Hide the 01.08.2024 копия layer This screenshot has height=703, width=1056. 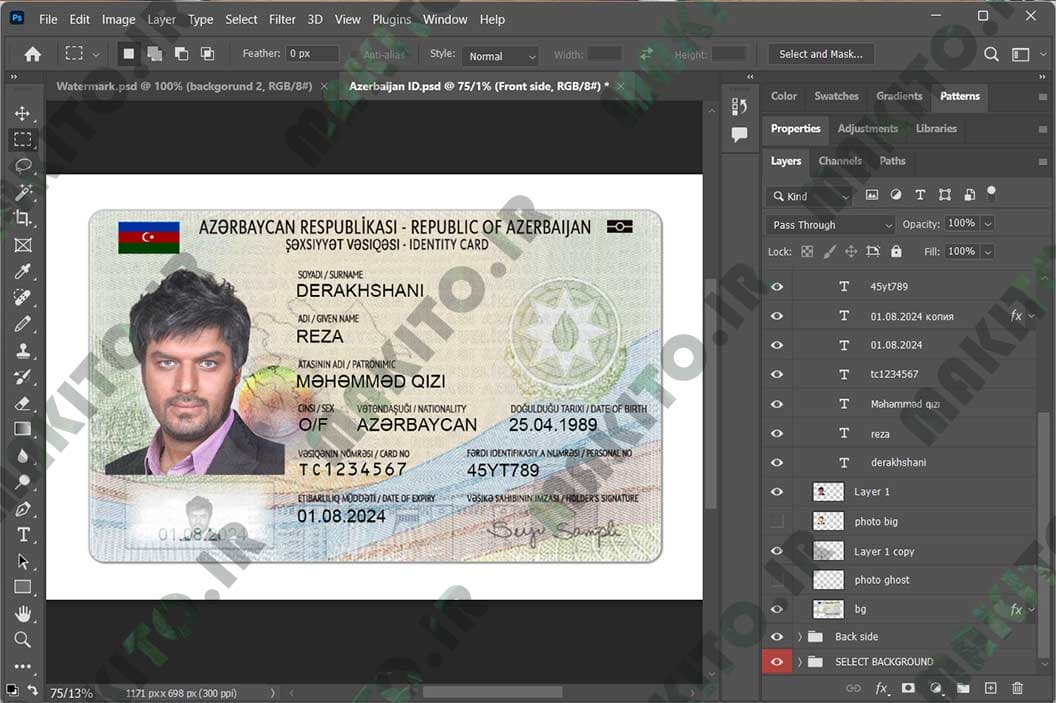pyautogui.click(x=777, y=316)
